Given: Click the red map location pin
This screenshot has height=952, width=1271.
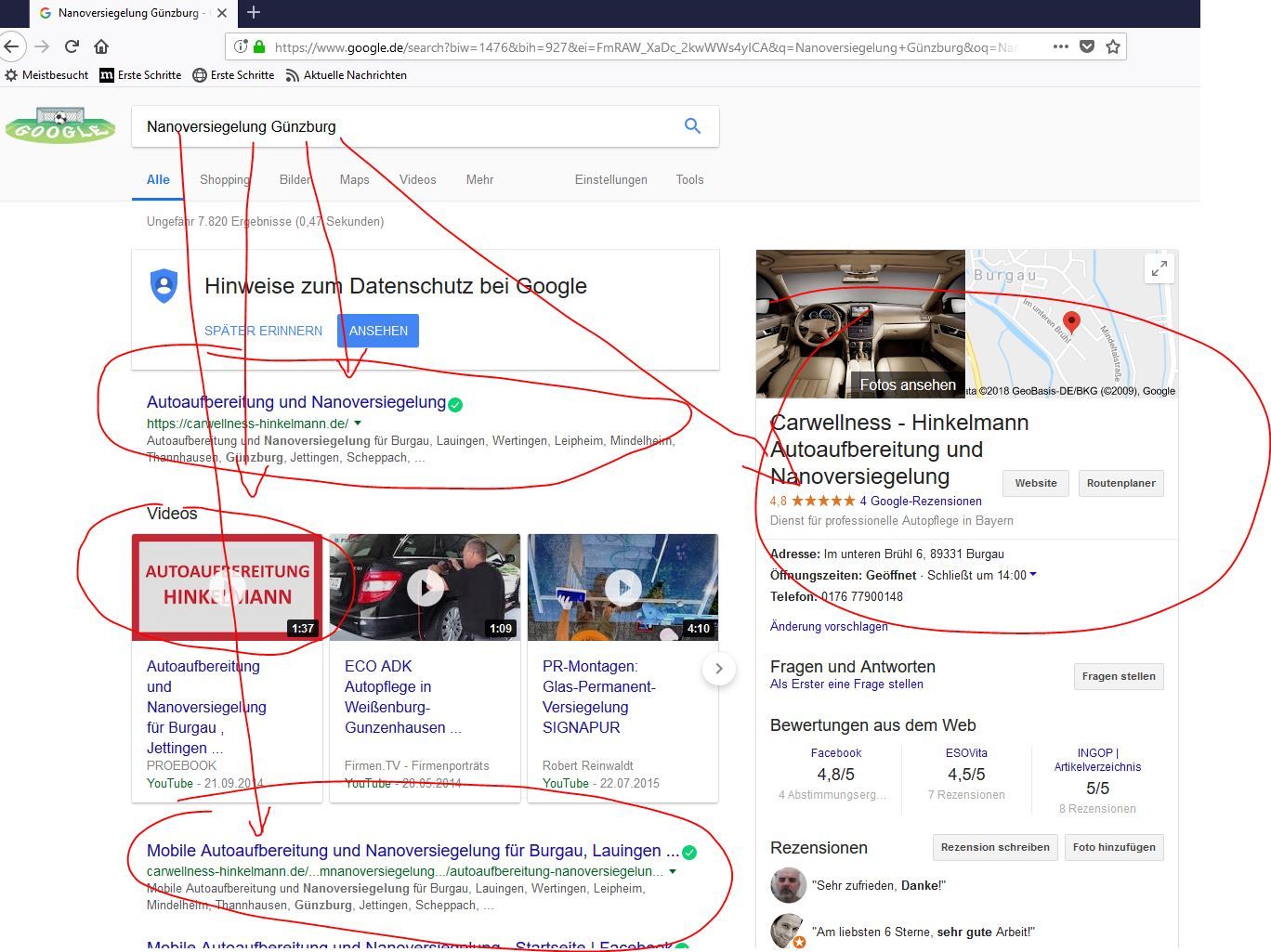Looking at the screenshot, I should [1071, 322].
